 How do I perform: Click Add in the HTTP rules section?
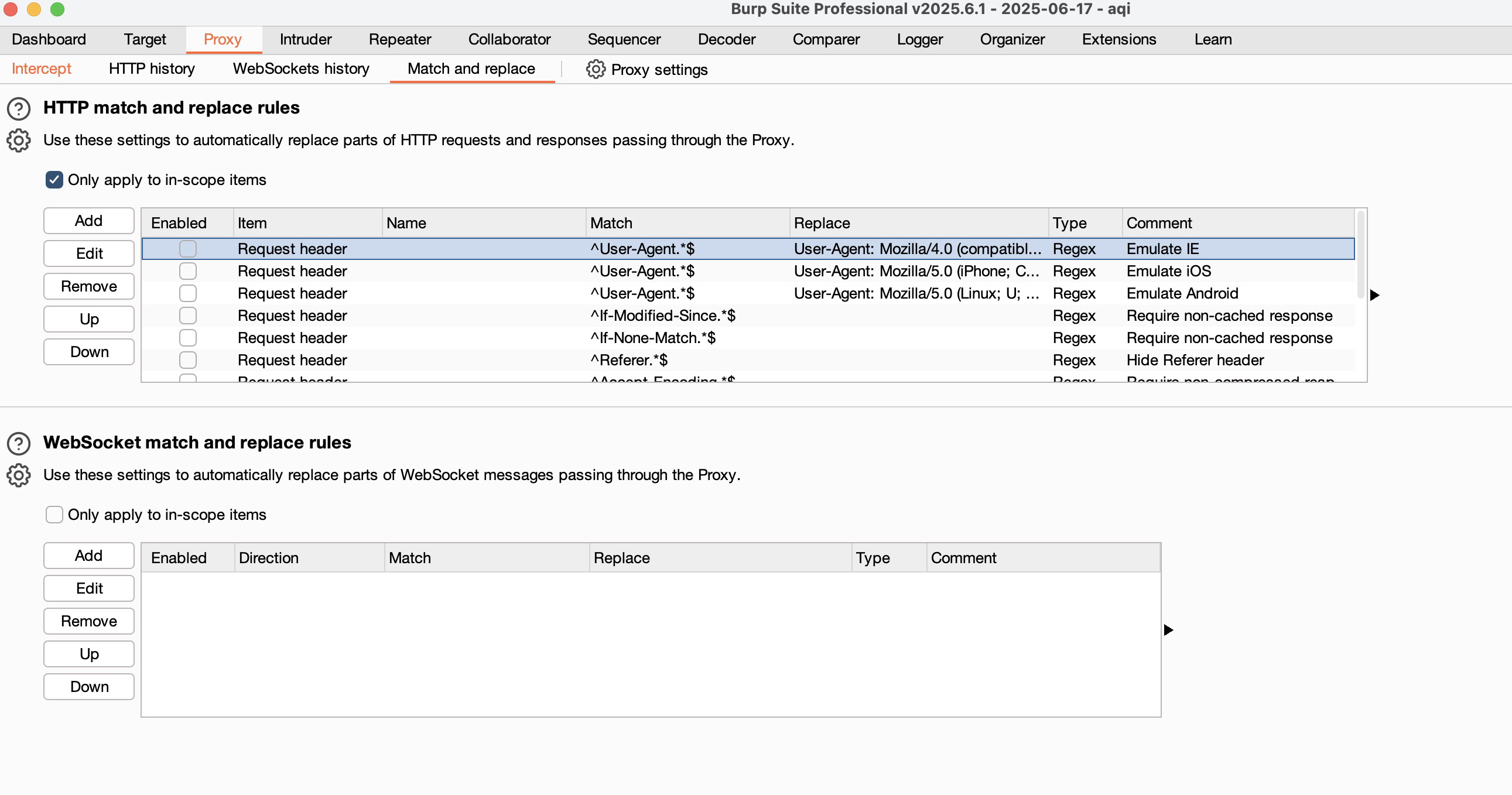88,221
